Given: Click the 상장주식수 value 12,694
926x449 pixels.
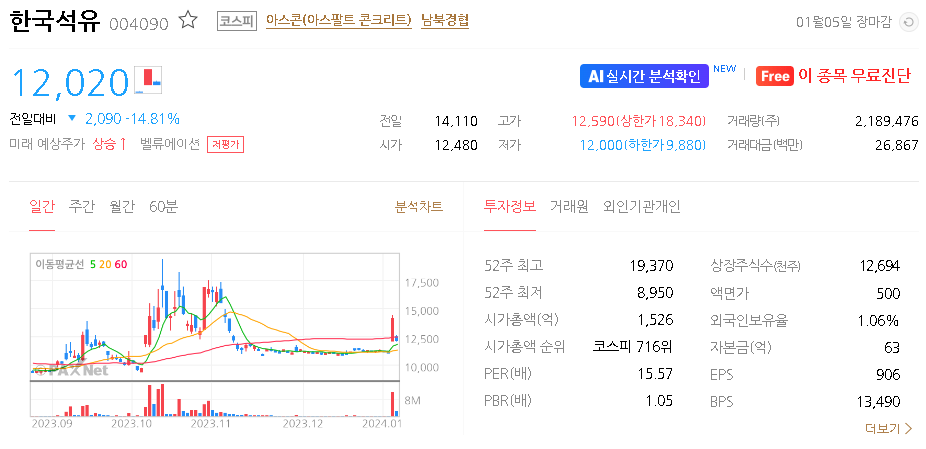Looking at the screenshot, I should click(880, 266).
